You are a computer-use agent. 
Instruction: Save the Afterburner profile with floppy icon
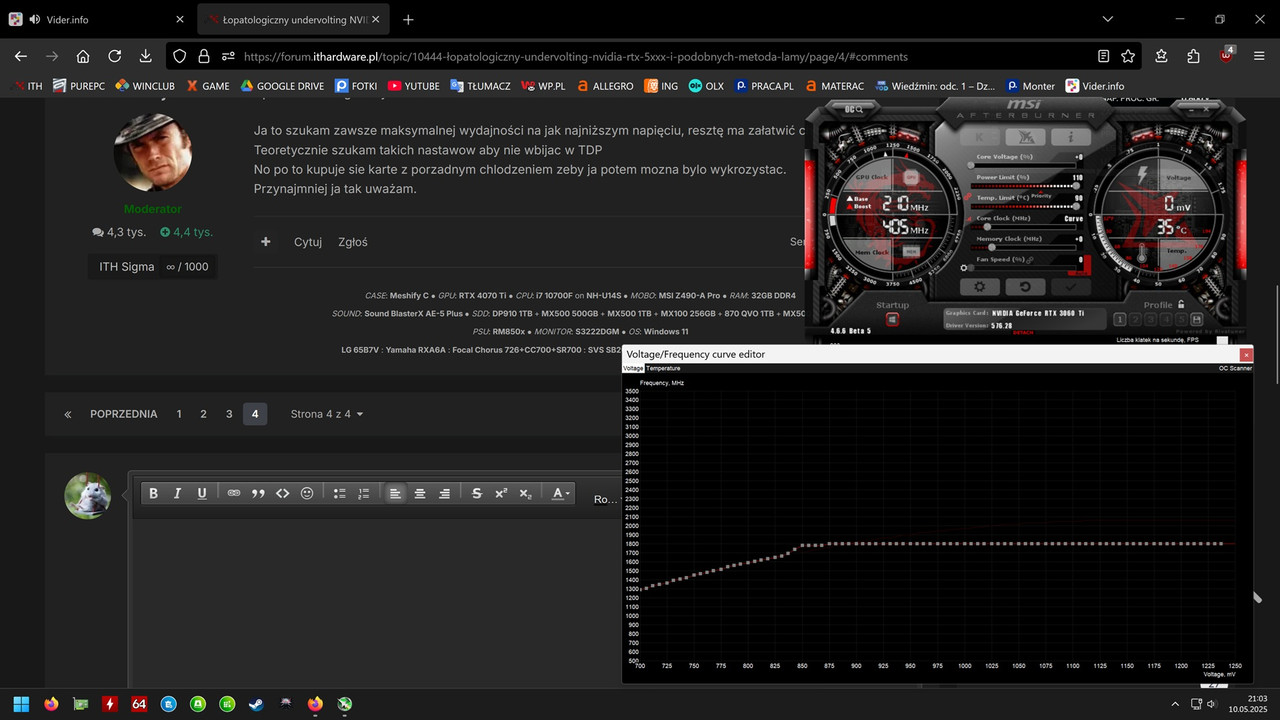tap(1197, 319)
